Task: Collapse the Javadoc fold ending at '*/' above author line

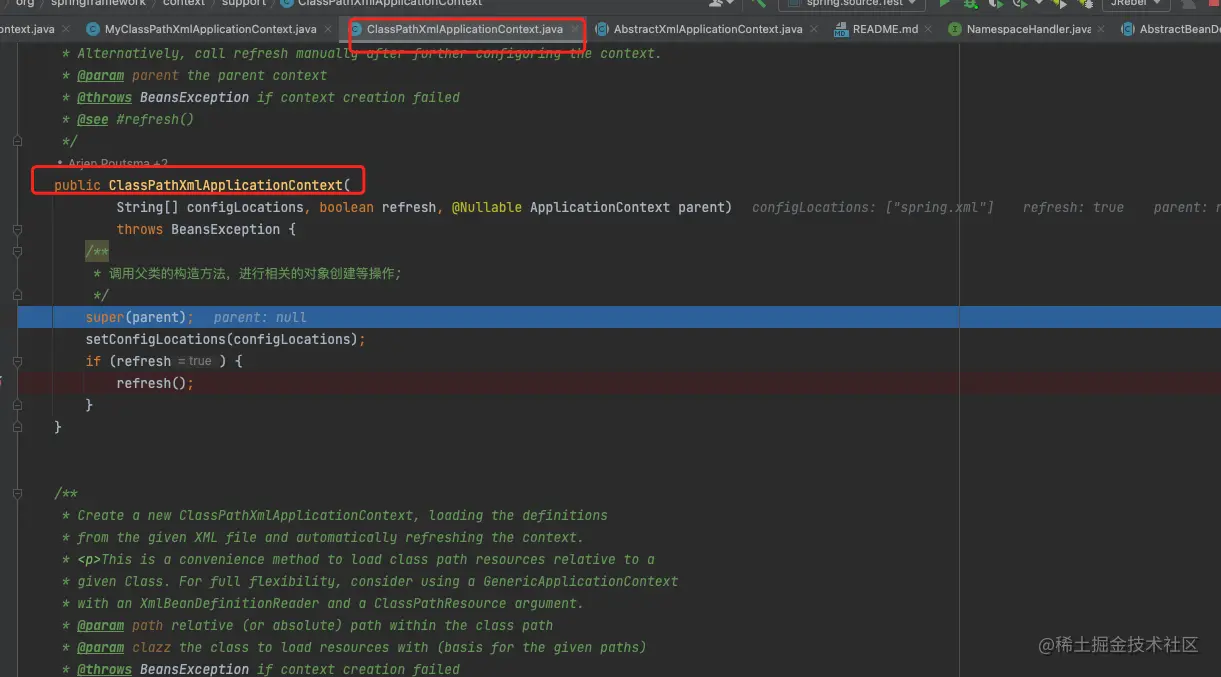Action: click(x=17, y=141)
